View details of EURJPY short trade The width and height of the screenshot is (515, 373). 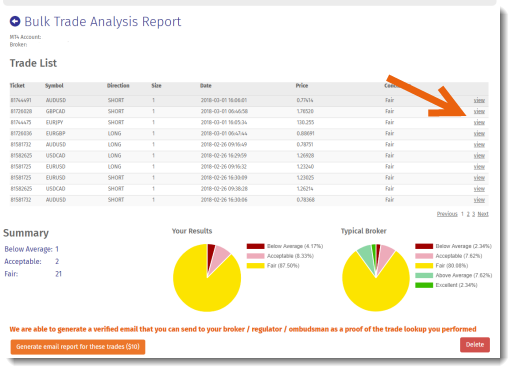point(479,122)
